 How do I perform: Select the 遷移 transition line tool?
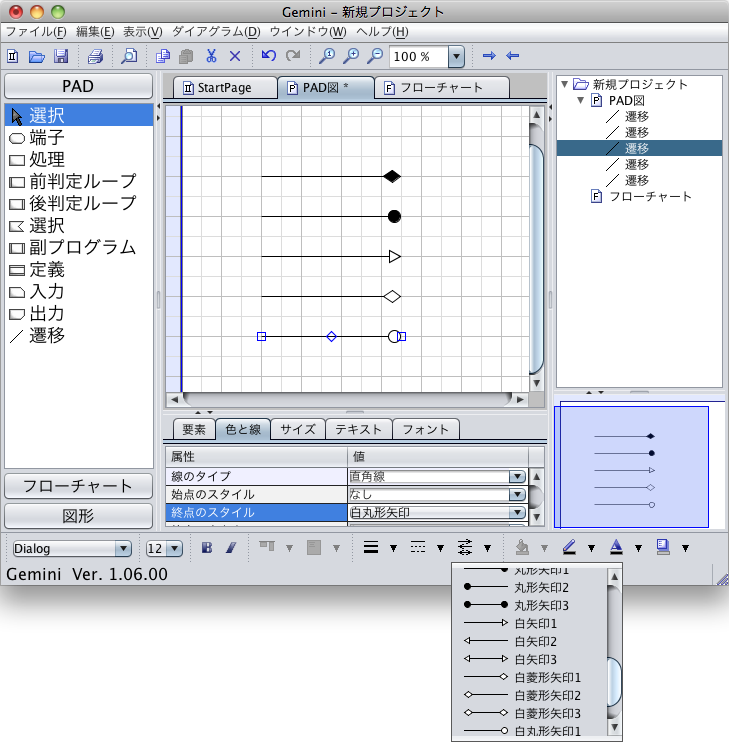tap(79, 336)
